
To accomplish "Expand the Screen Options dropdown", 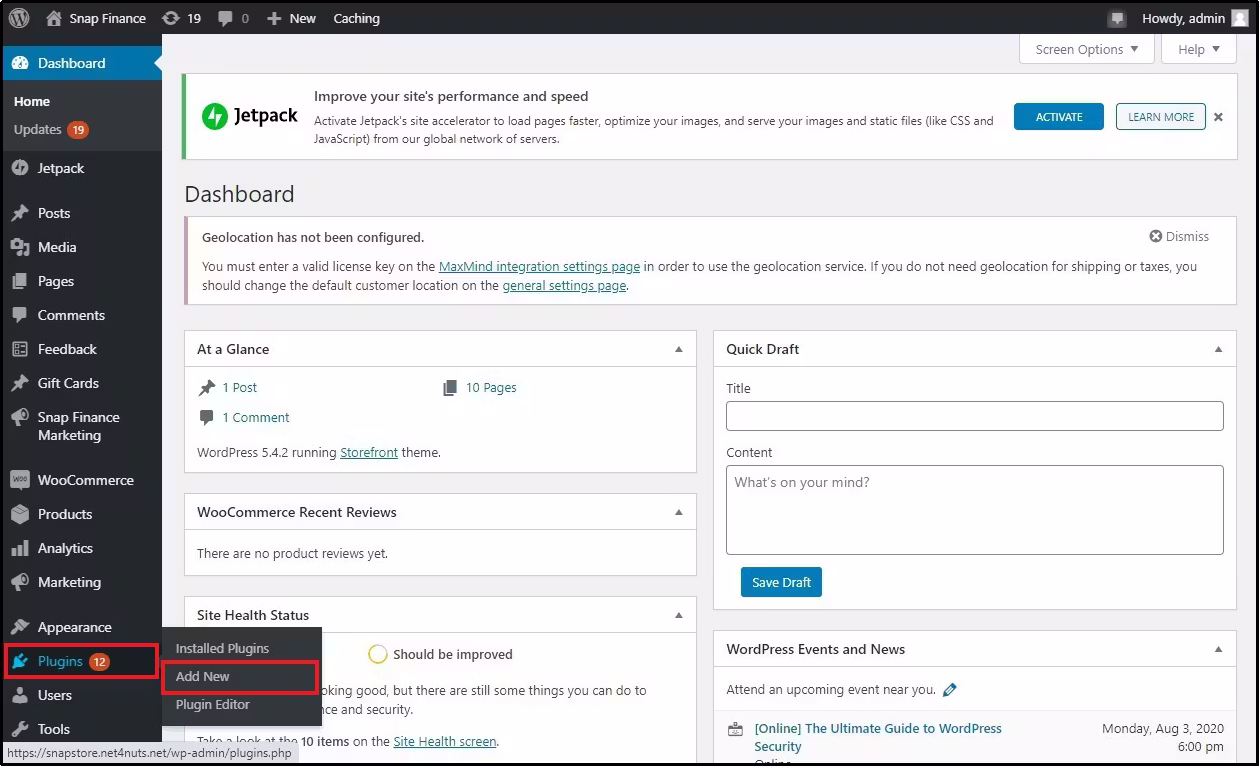I will coord(1086,49).
